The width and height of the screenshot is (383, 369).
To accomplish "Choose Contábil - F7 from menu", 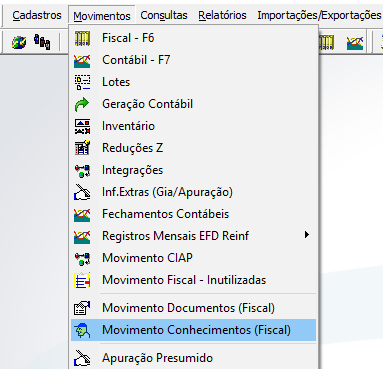I will 193,60.
